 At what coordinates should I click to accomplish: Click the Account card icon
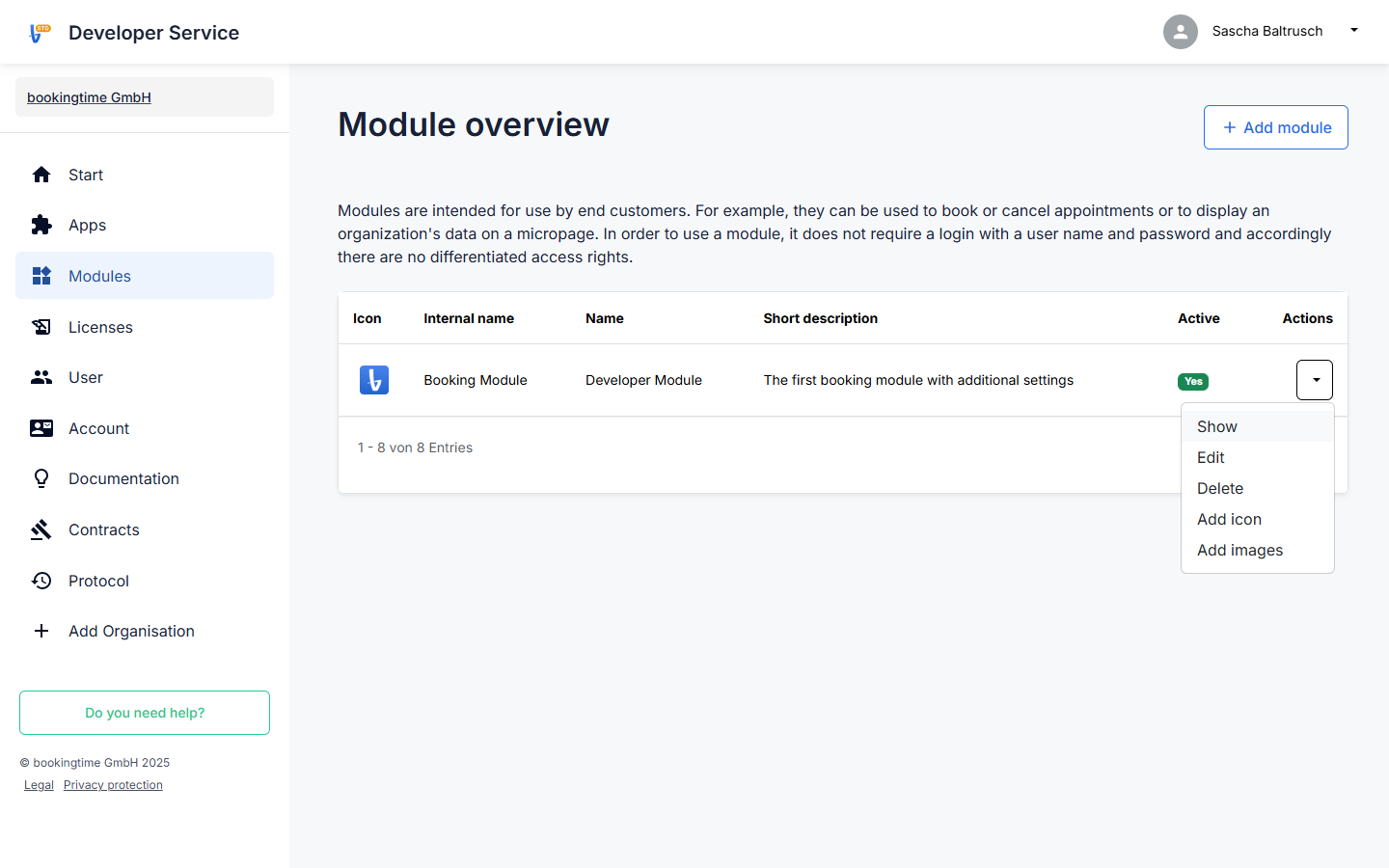click(41, 428)
